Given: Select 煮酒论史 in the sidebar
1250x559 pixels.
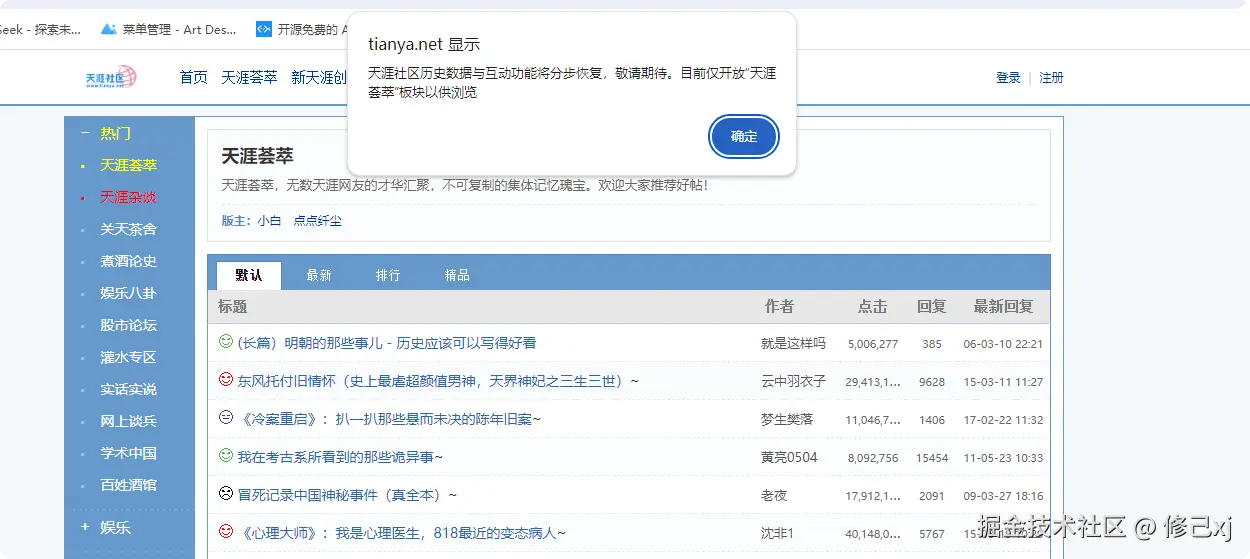Looking at the screenshot, I should [128, 261].
